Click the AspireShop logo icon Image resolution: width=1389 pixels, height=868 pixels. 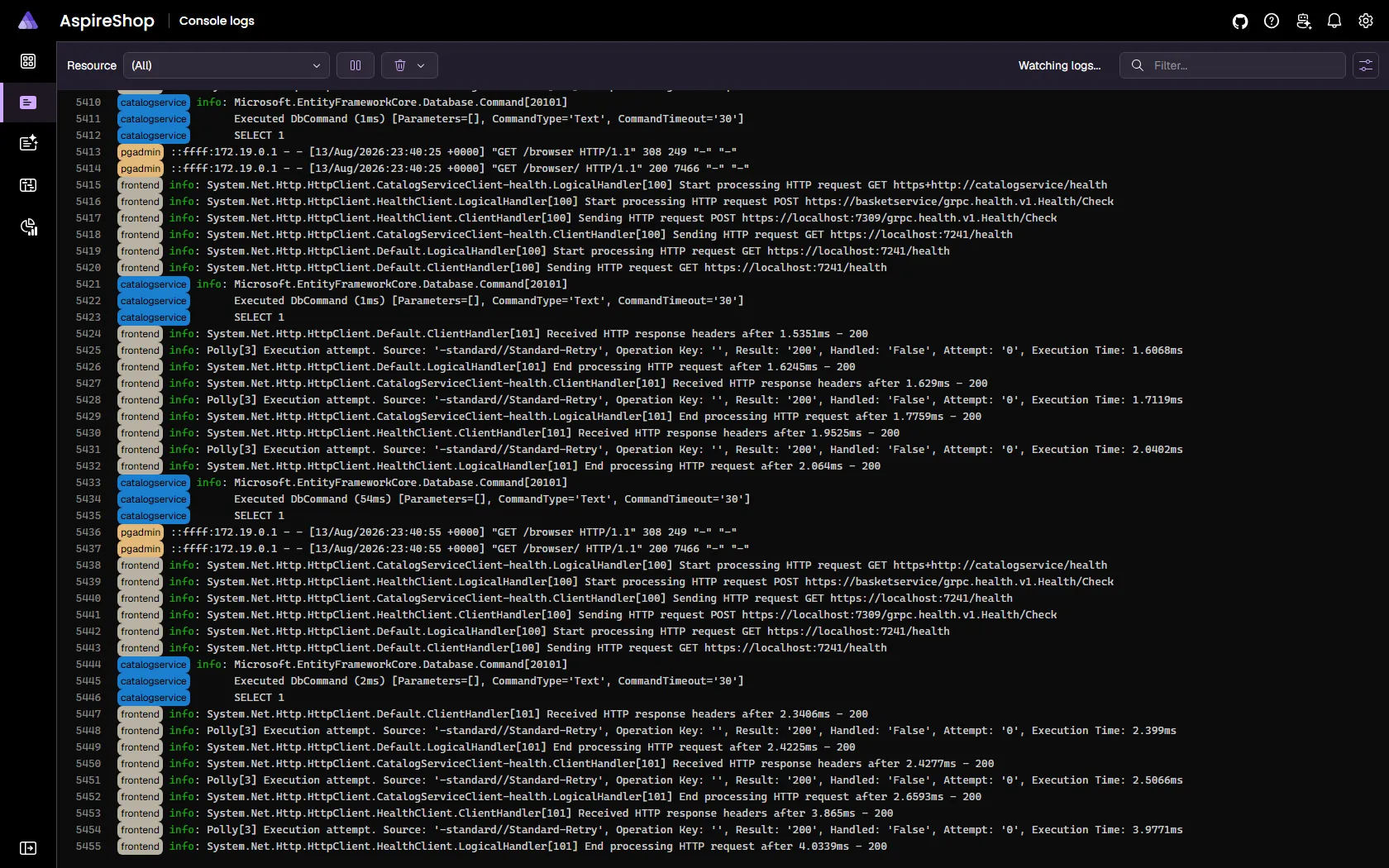[x=28, y=21]
